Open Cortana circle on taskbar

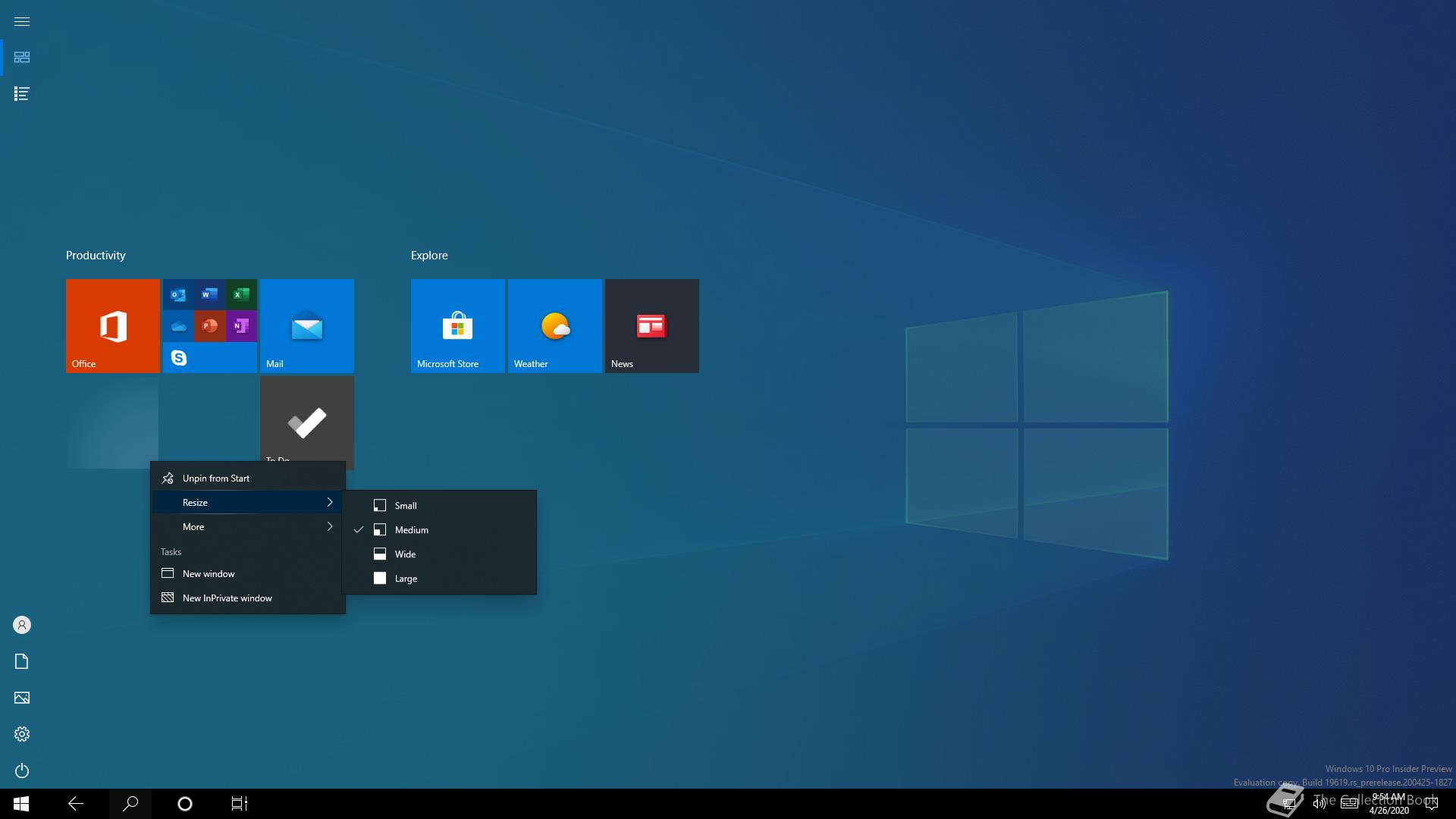click(x=185, y=804)
